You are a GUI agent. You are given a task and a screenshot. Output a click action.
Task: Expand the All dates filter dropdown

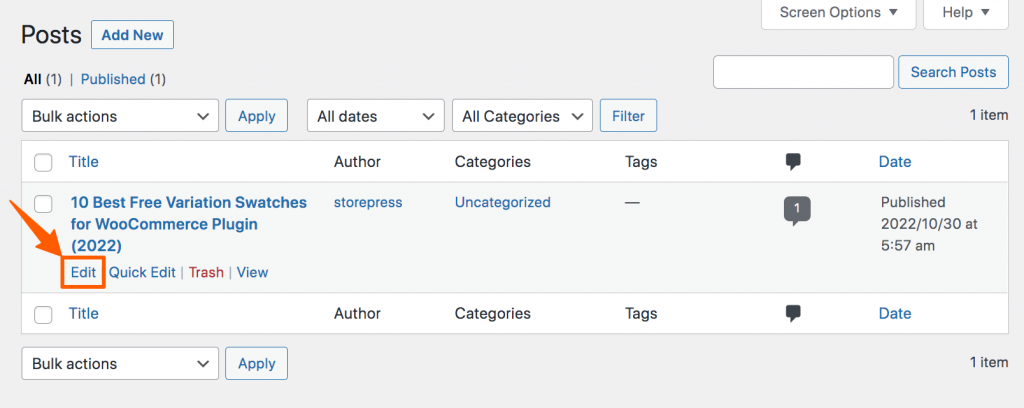[x=376, y=116]
